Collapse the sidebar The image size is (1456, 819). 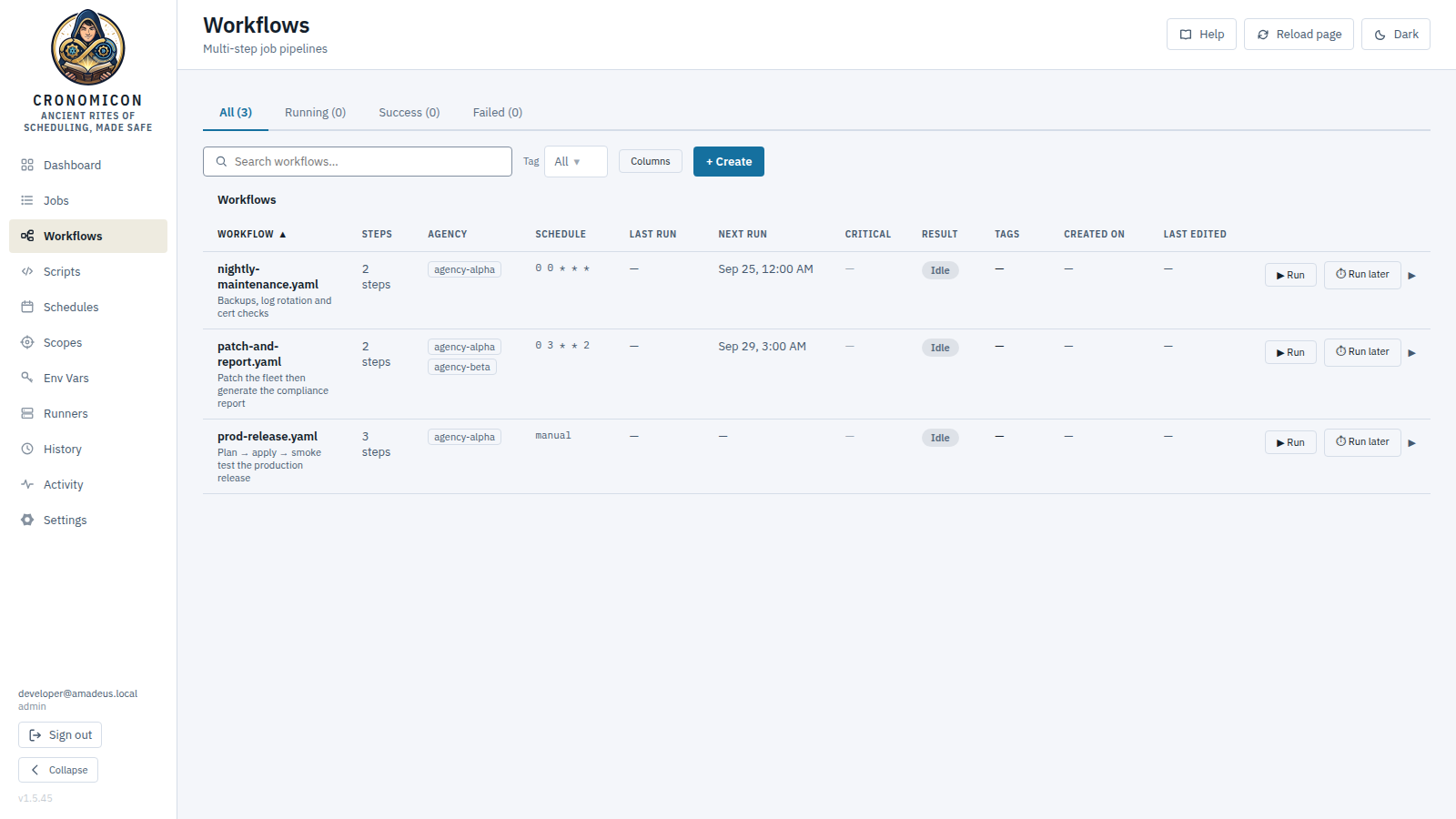coord(58,770)
